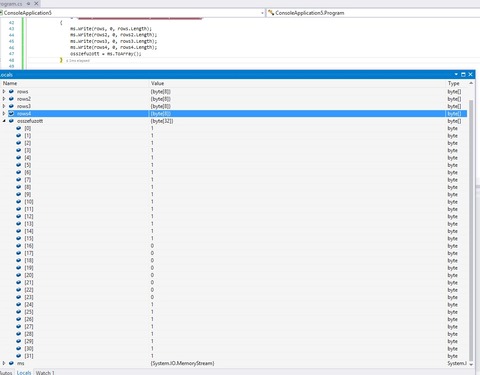
Task: Expand the ms MemoryStream node
Action: (4, 363)
